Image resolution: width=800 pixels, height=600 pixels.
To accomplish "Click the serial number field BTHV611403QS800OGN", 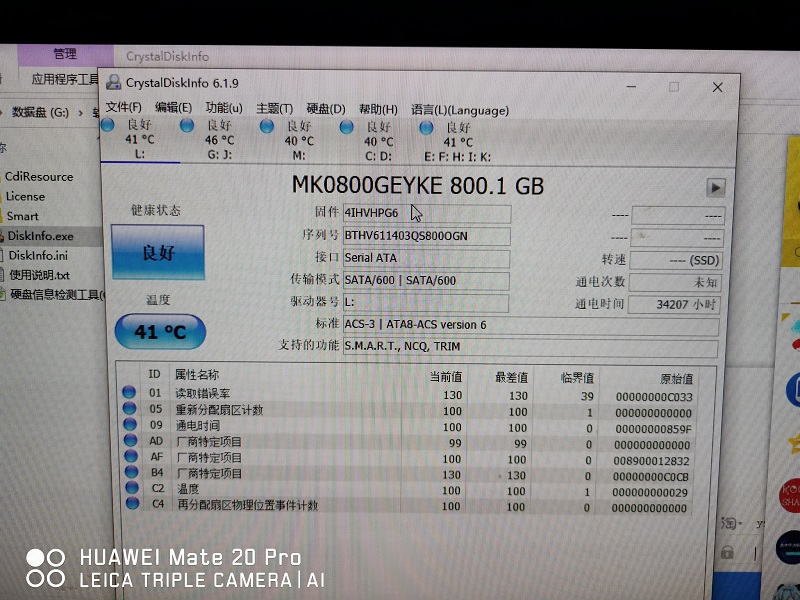I will tap(427, 236).
